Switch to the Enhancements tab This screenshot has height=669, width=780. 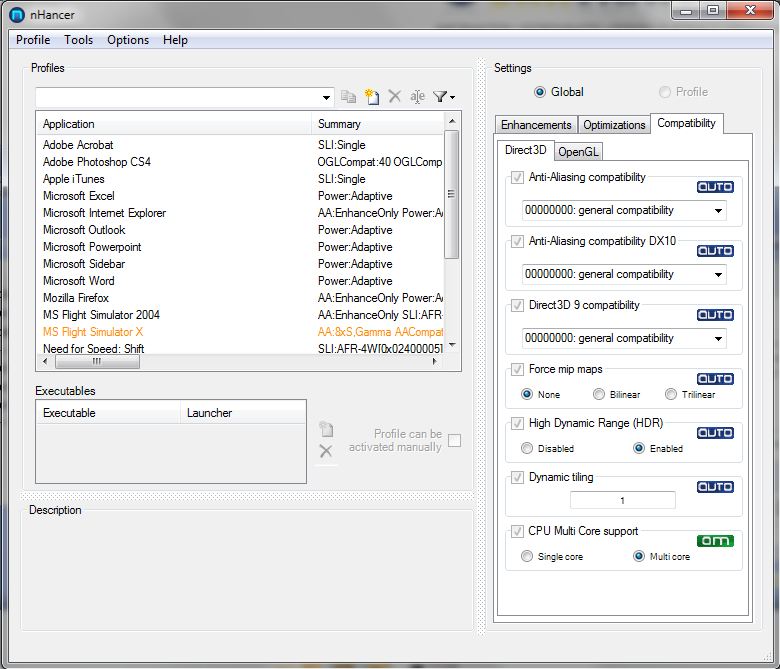[536, 125]
